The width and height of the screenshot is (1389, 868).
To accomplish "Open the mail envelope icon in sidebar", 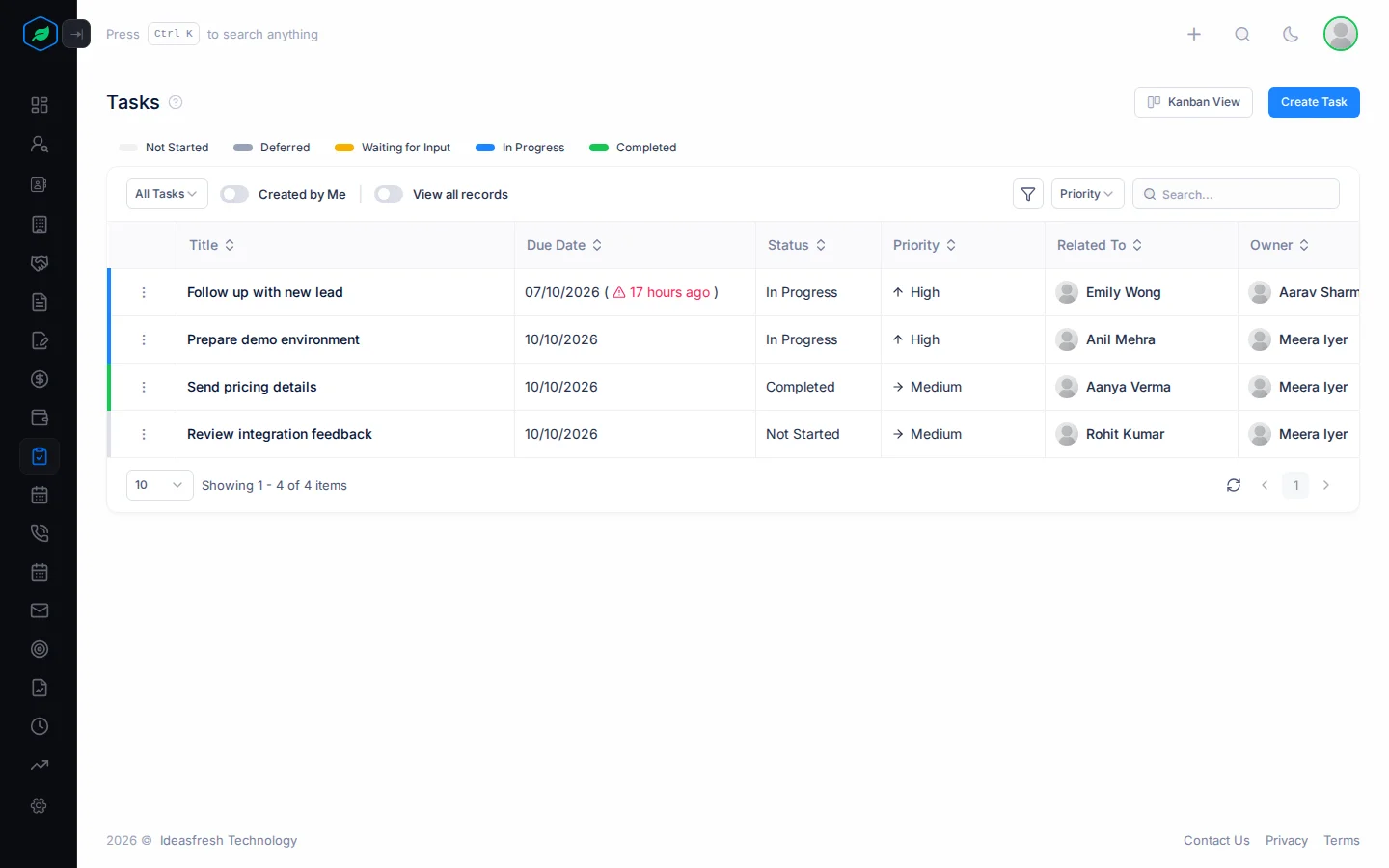I will 40,610.
